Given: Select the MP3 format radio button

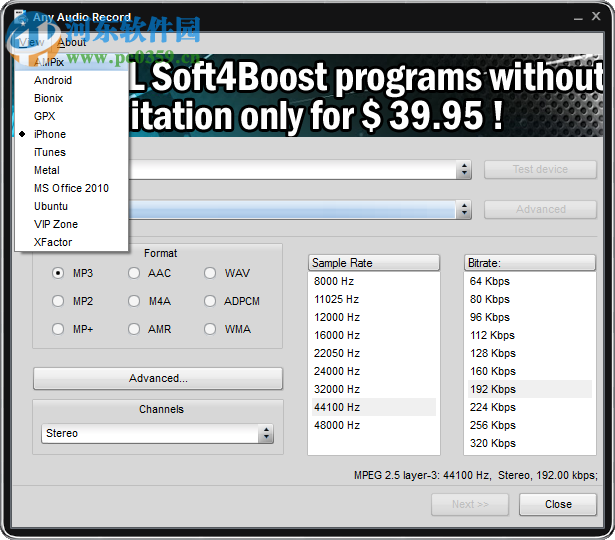Looking at the screenshot, I should pos(58,273).
